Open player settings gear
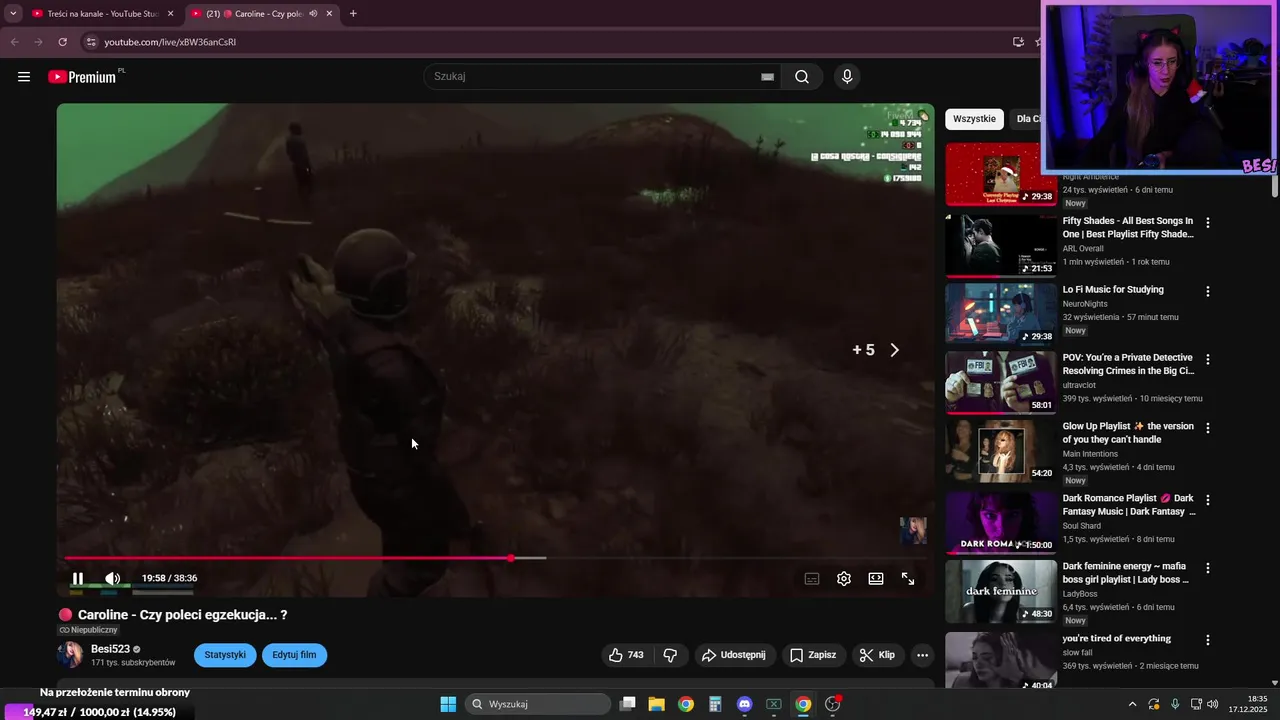 844,578
